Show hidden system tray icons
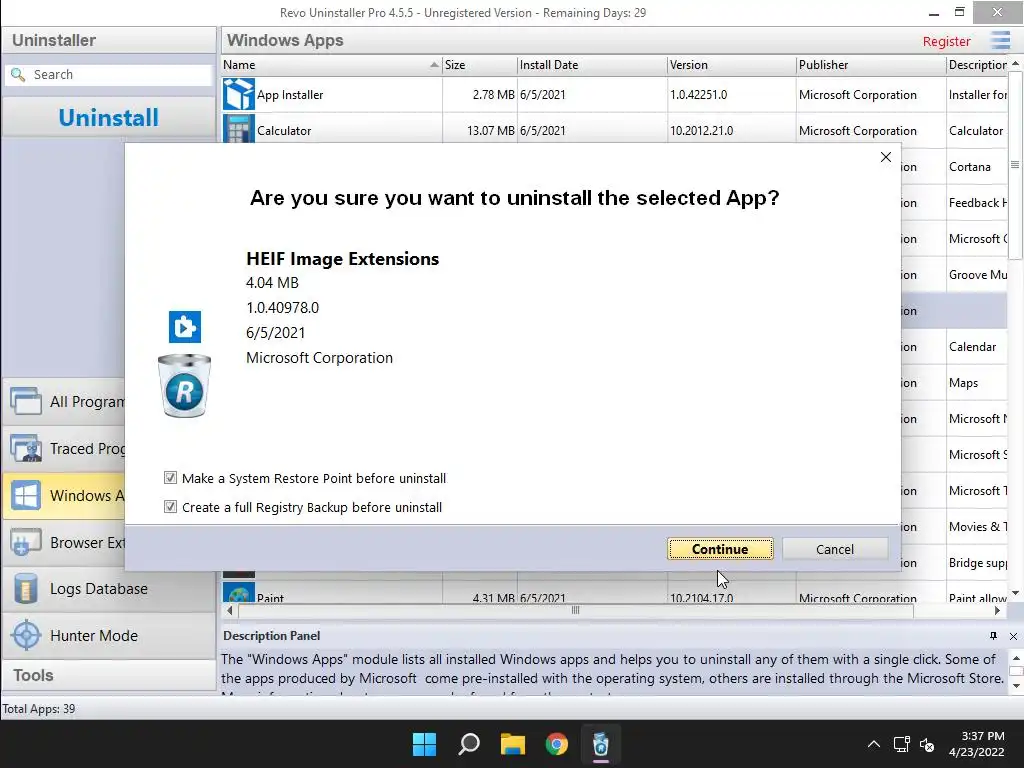 click(x=873, y=744)
